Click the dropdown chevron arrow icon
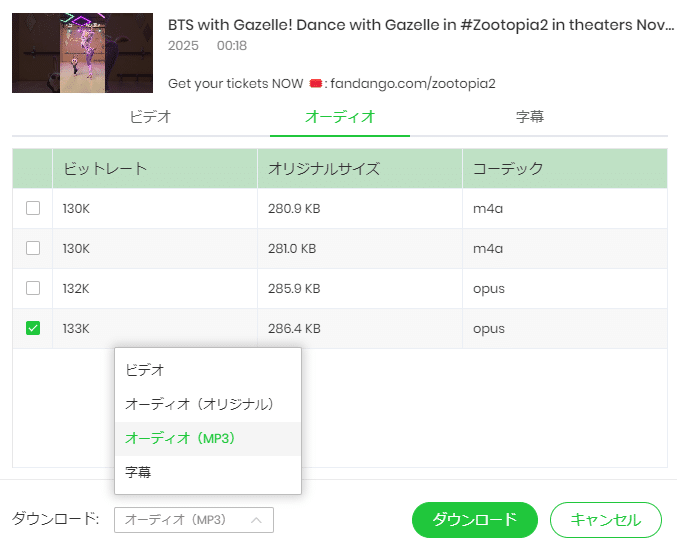The width and height of the screenshot is (677, 549). pyautogui.click(x=256, y=520)
